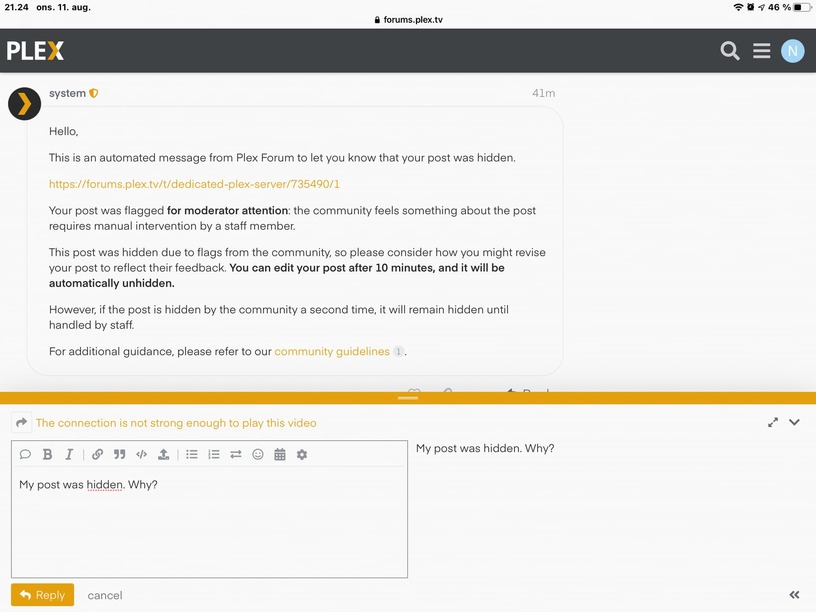Submit the Reply button

click(42, 594)
